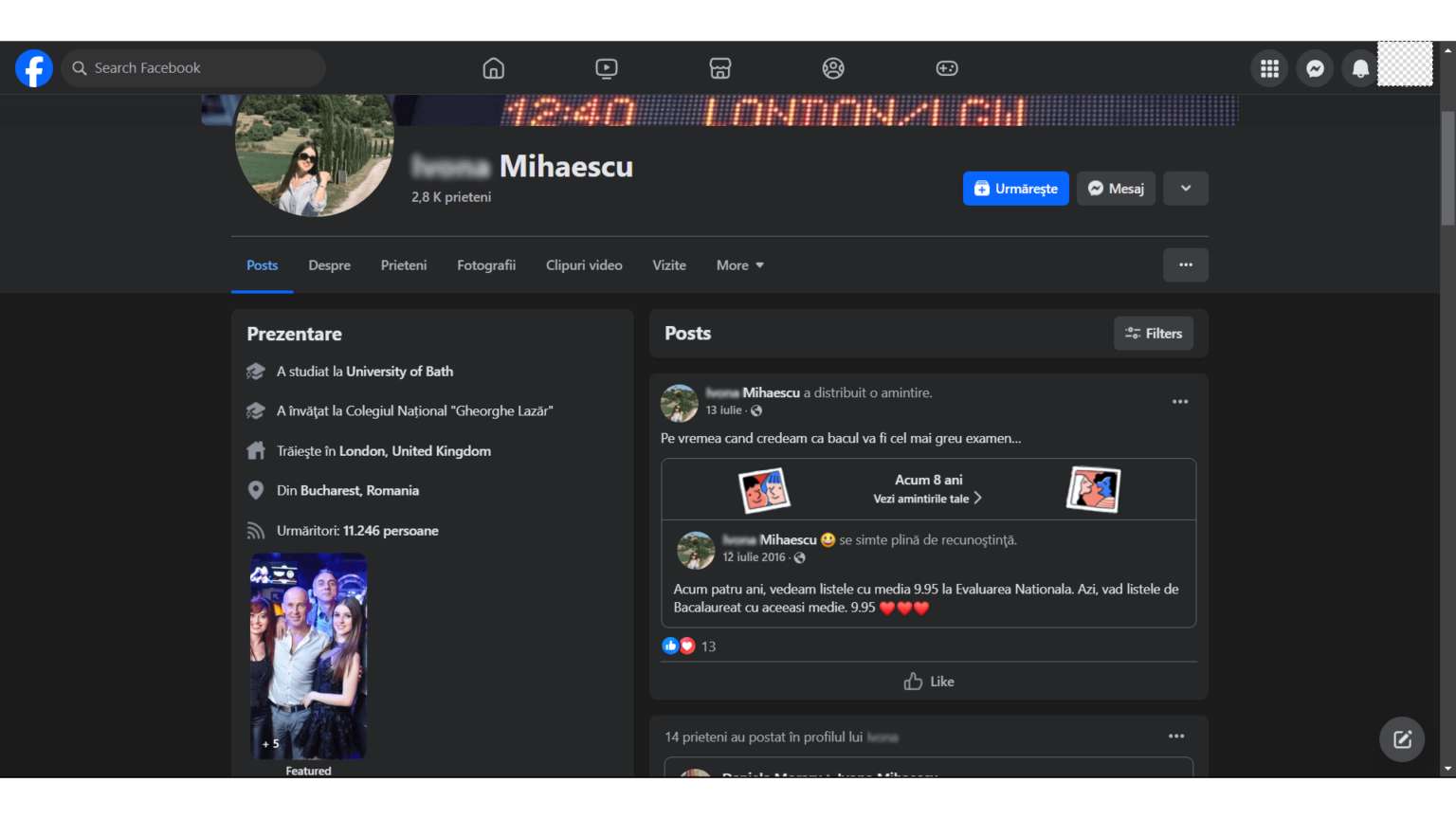The height and width of the screenshot is (819, 1456).
Task: Select the Posts tab
Action: click(263, 265)
